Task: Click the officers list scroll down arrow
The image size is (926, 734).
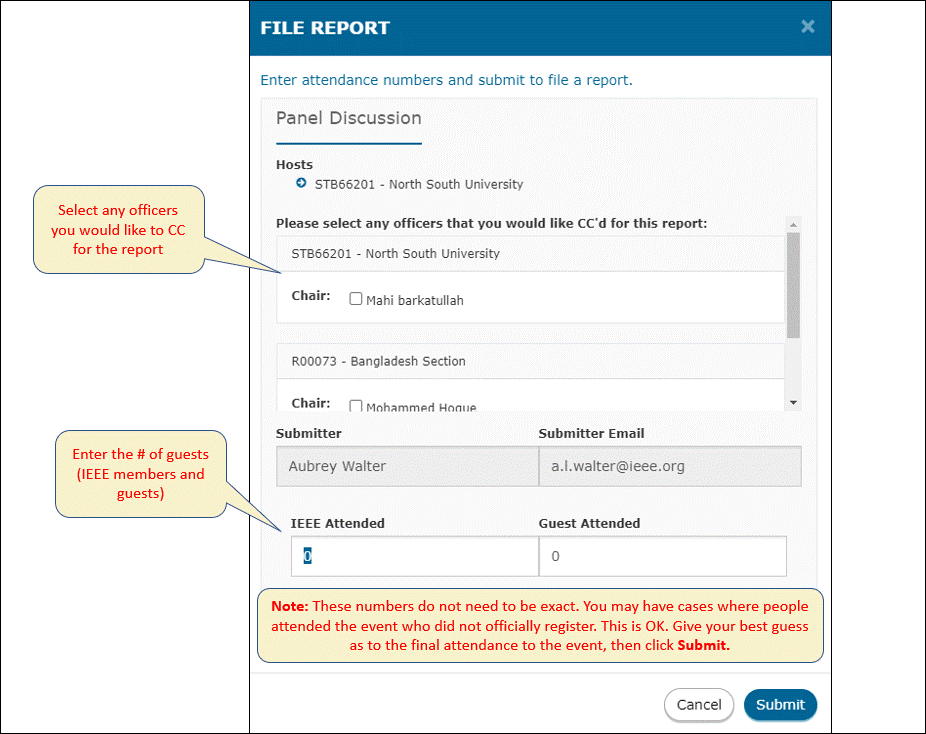Action: point(793,403)
